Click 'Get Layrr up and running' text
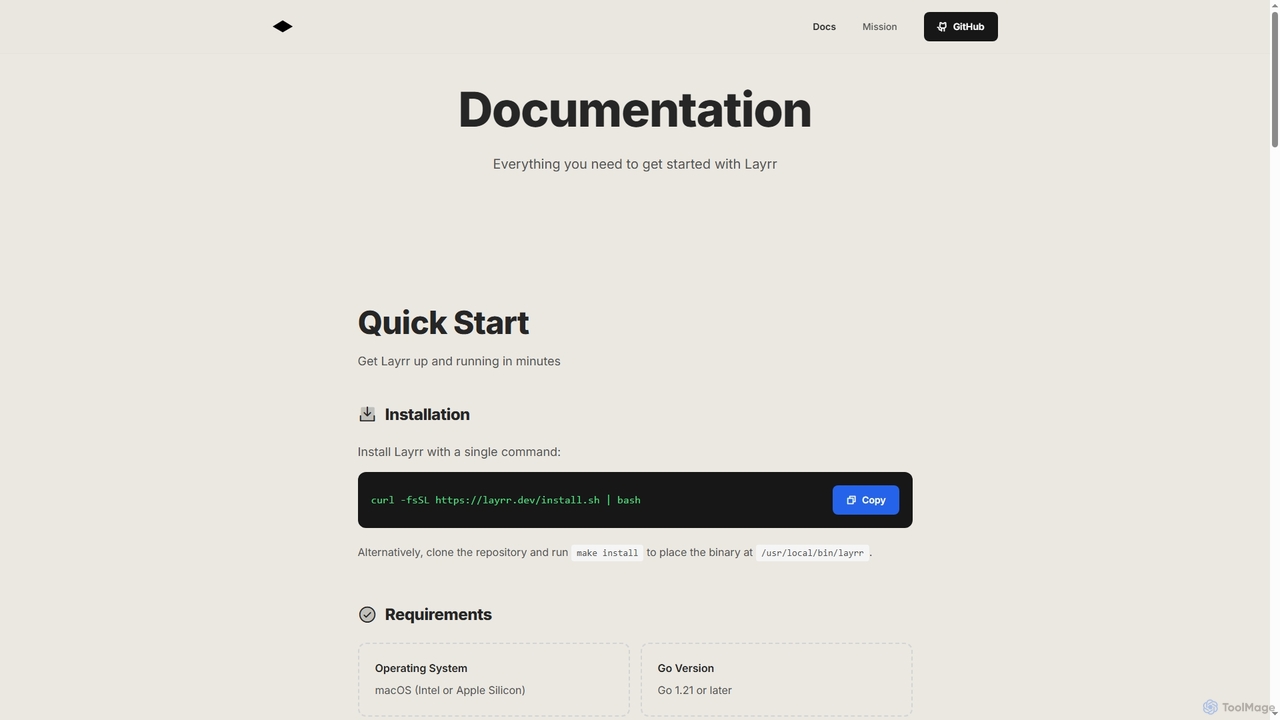The width and height of the screenshot is (1280, 720). point(459,361)
